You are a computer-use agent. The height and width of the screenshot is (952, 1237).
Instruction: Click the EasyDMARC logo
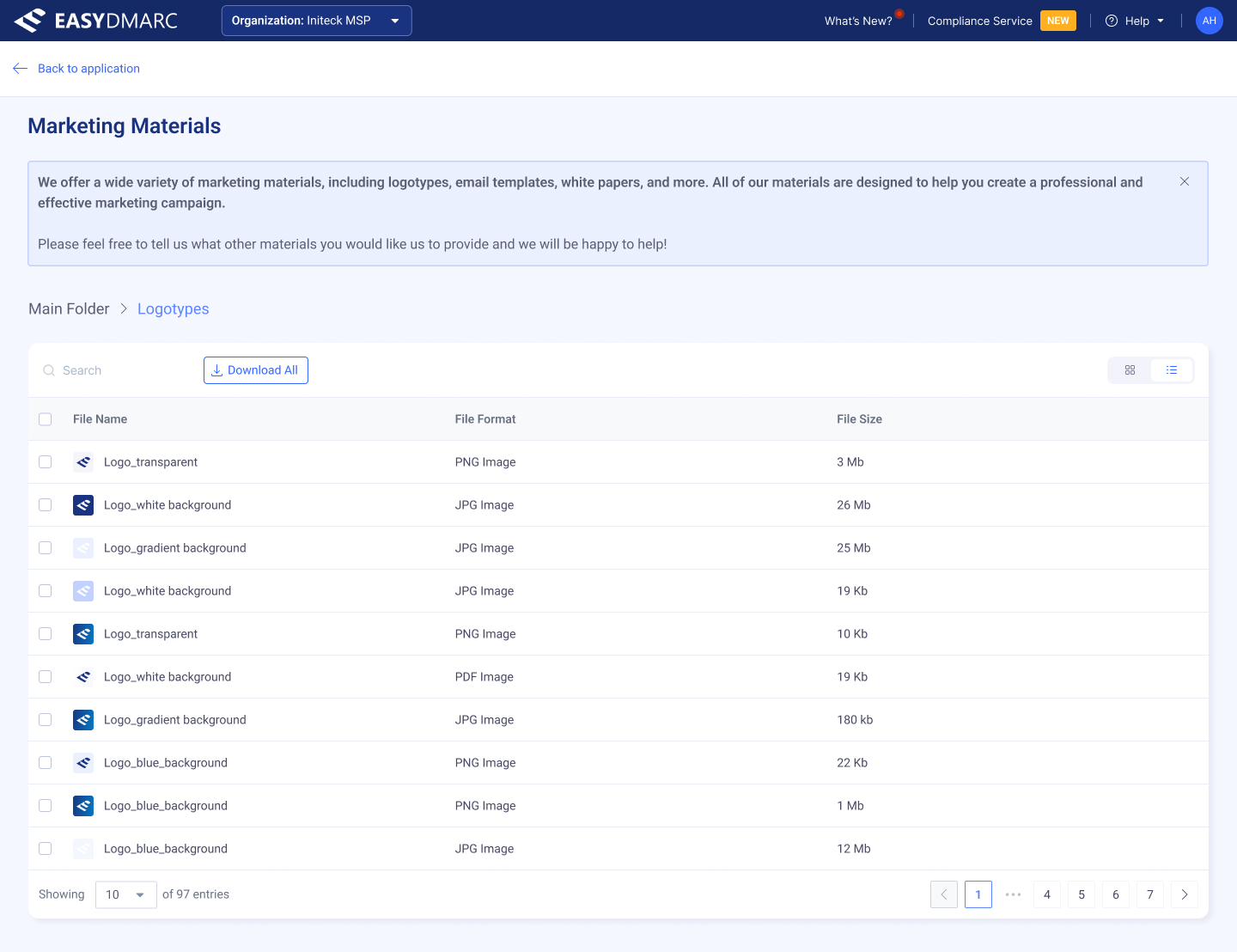[95, 21]
